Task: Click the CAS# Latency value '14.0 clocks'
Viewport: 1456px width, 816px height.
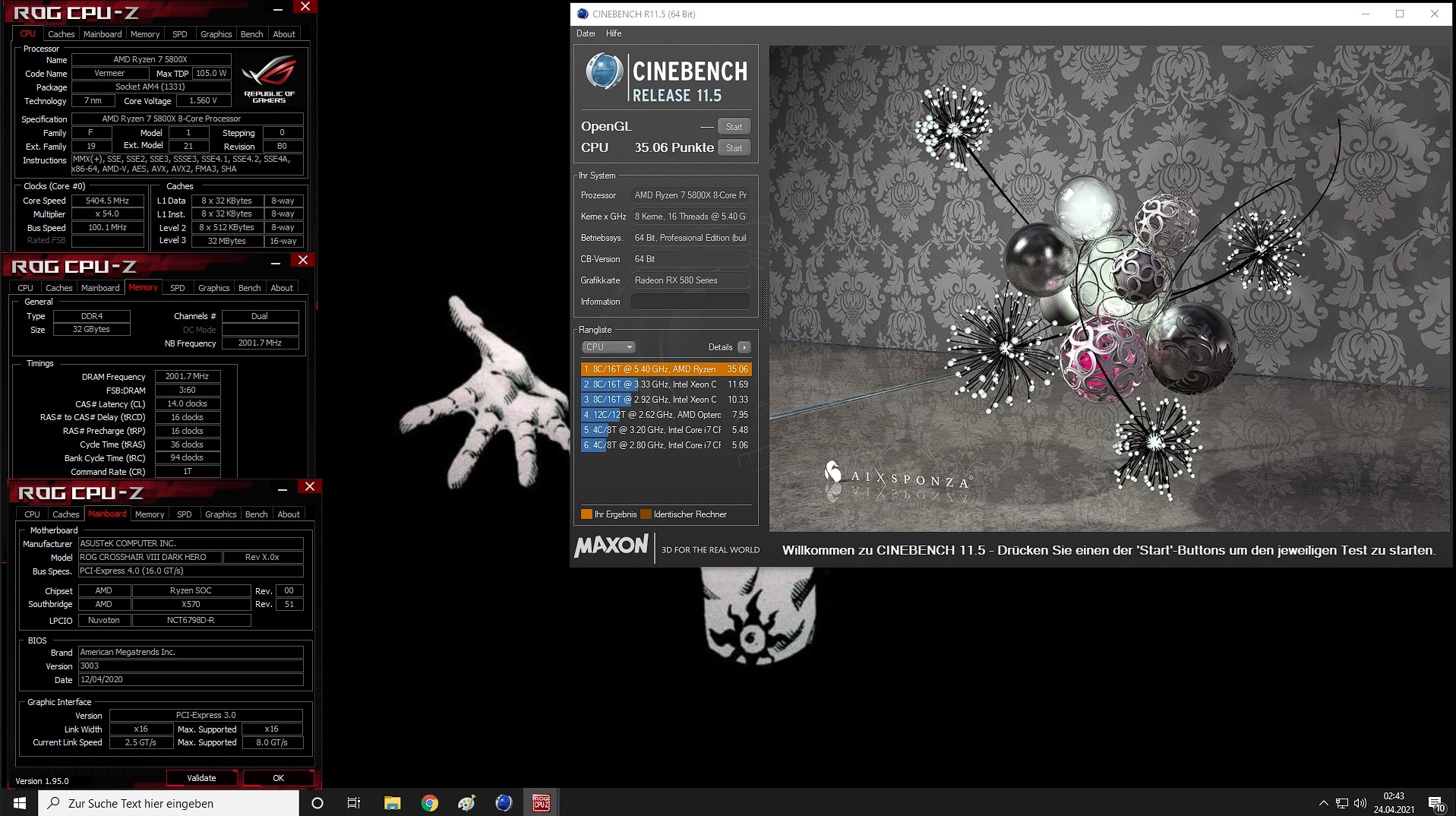Action: 188,403
